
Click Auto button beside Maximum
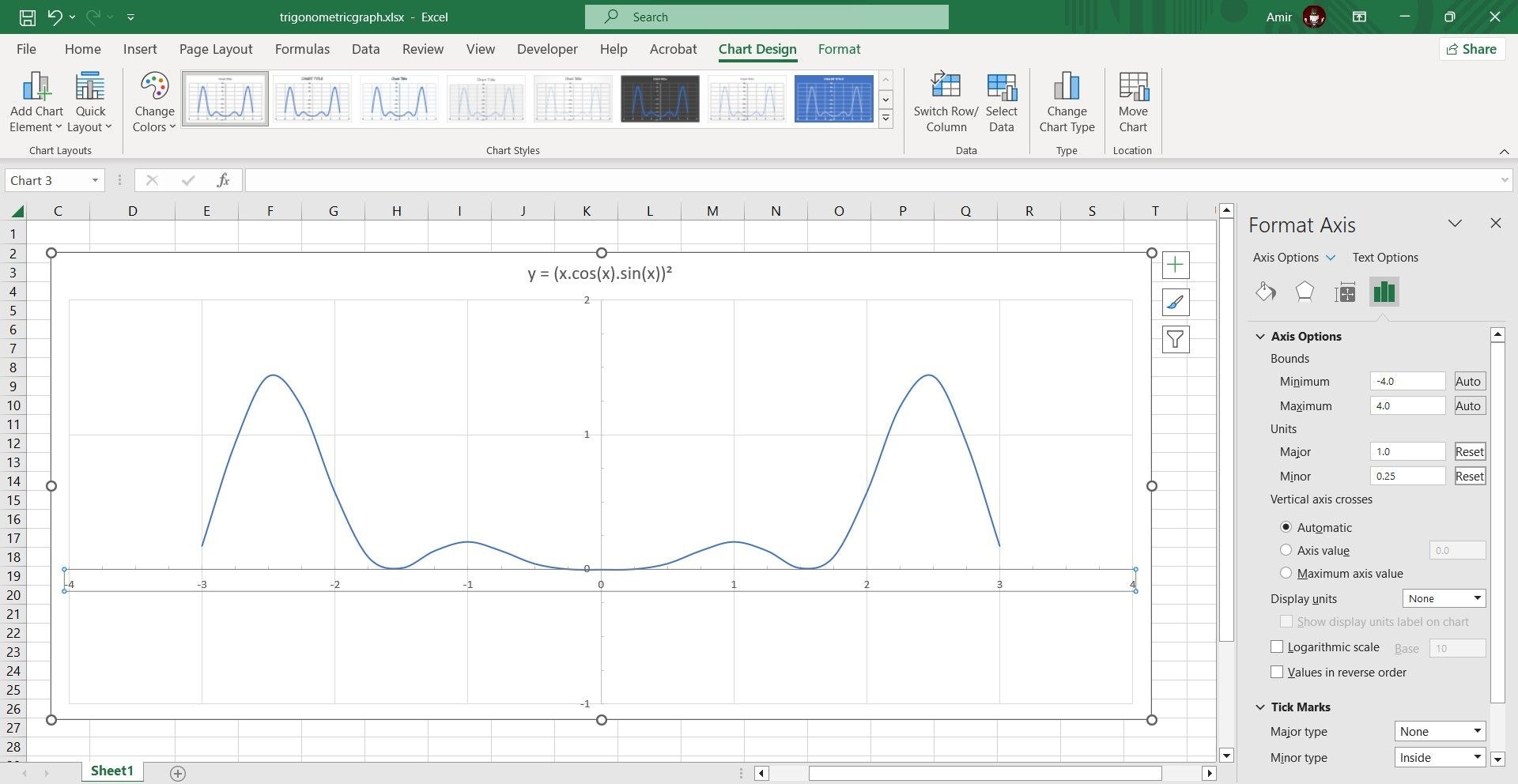coord(1468,406)
